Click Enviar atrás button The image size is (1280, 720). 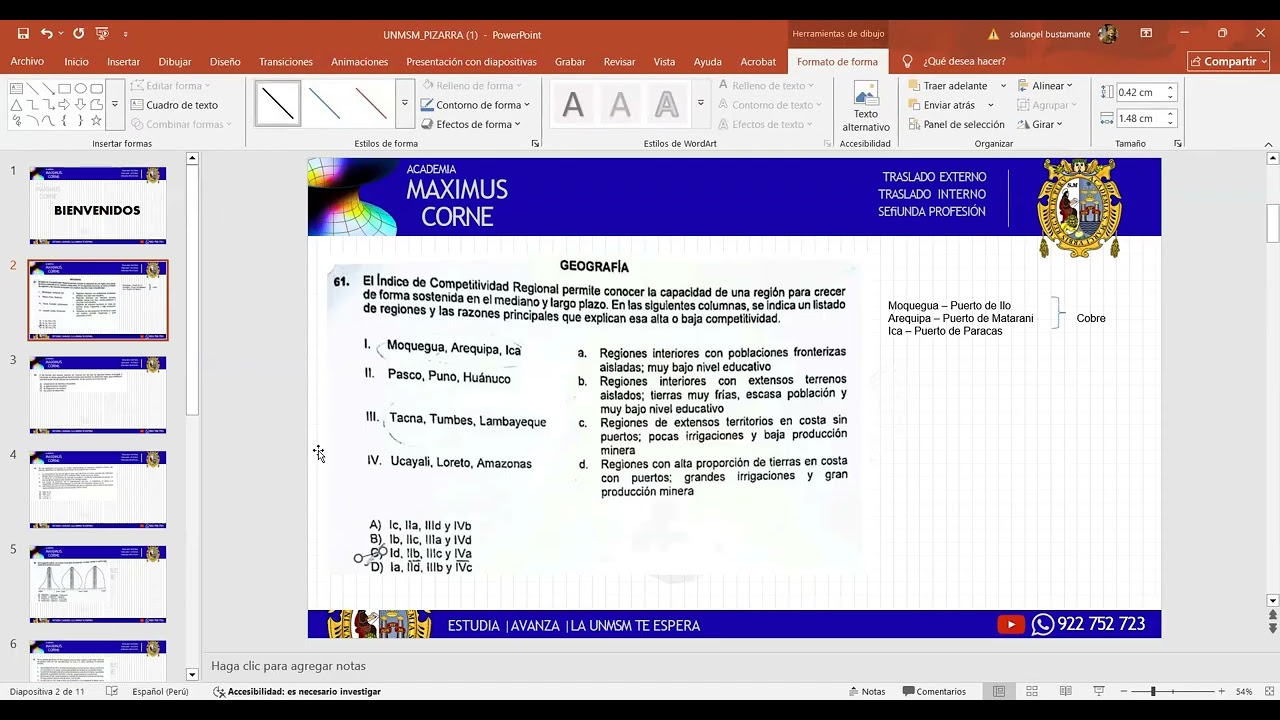[942, 105]
